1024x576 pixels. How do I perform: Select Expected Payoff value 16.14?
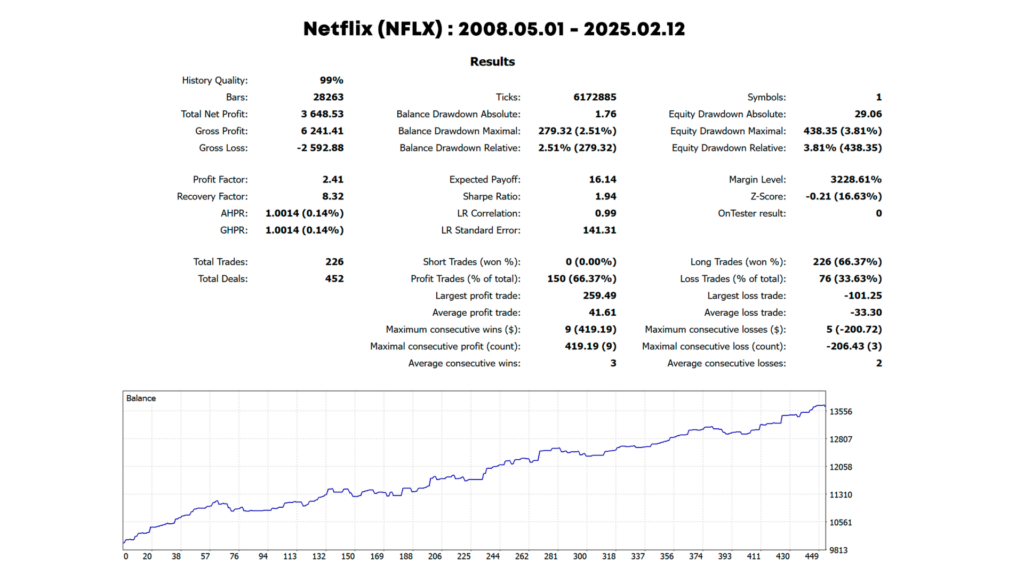pos(602,180)
